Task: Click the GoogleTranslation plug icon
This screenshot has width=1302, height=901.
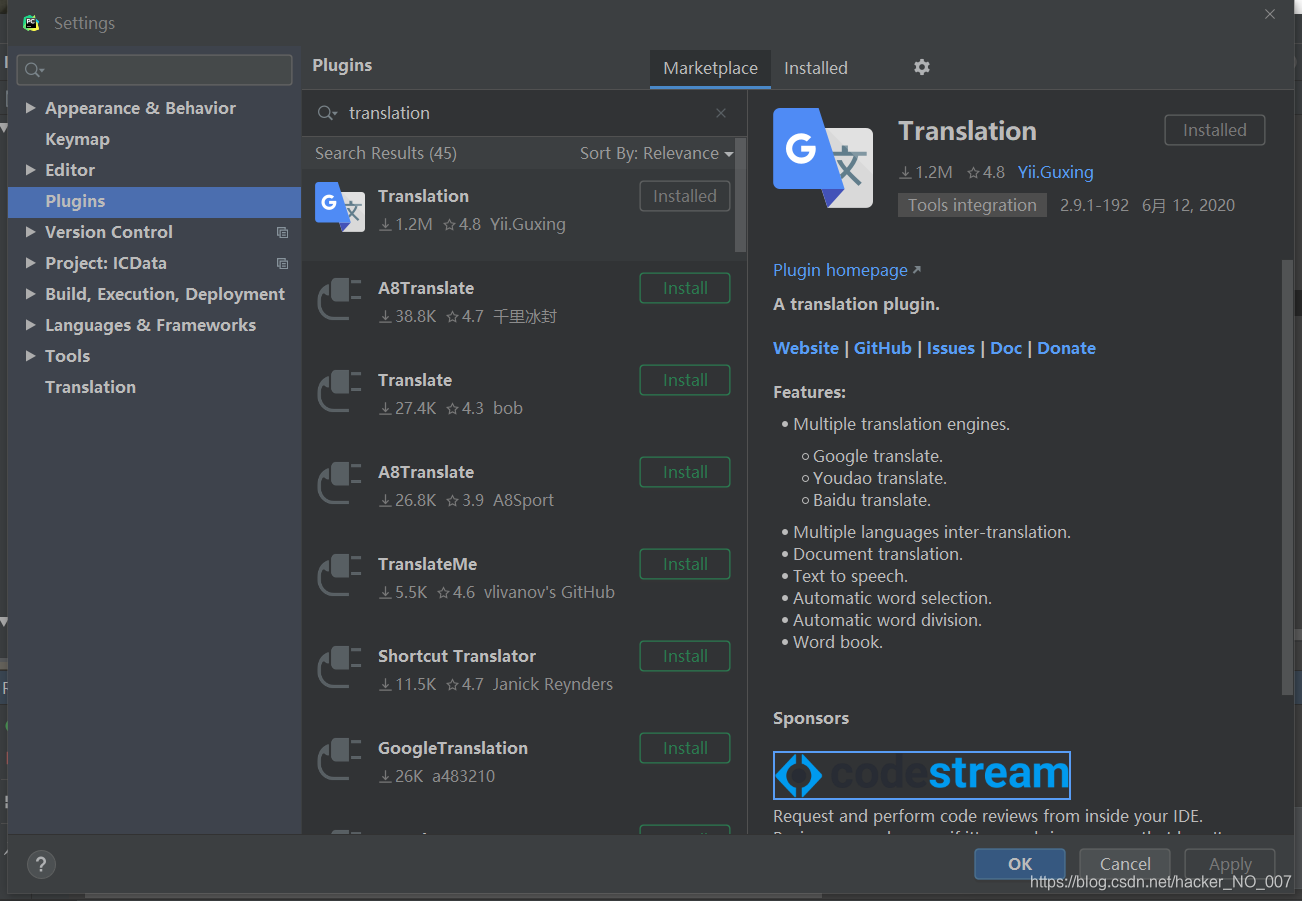Action: pos(340,759)
